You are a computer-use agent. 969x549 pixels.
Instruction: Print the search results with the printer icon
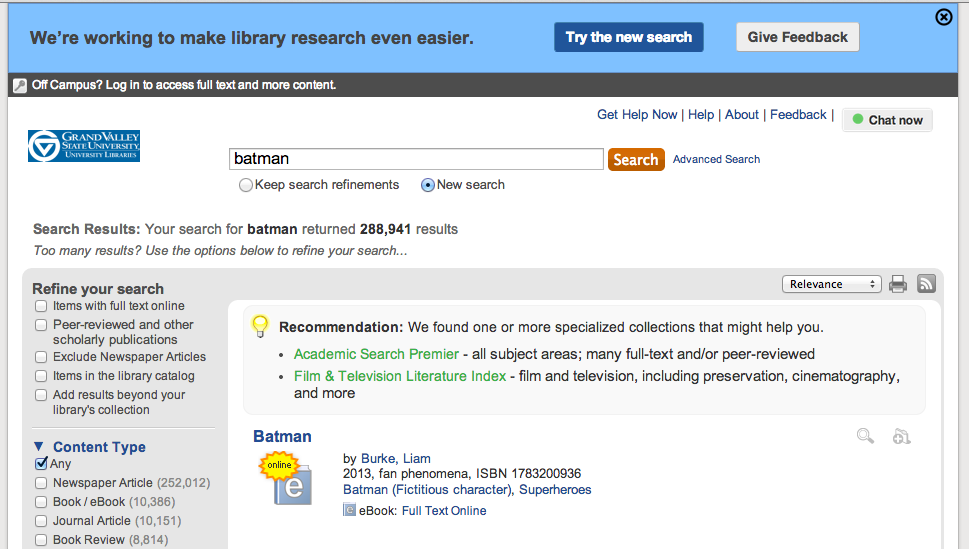[898, 284]
